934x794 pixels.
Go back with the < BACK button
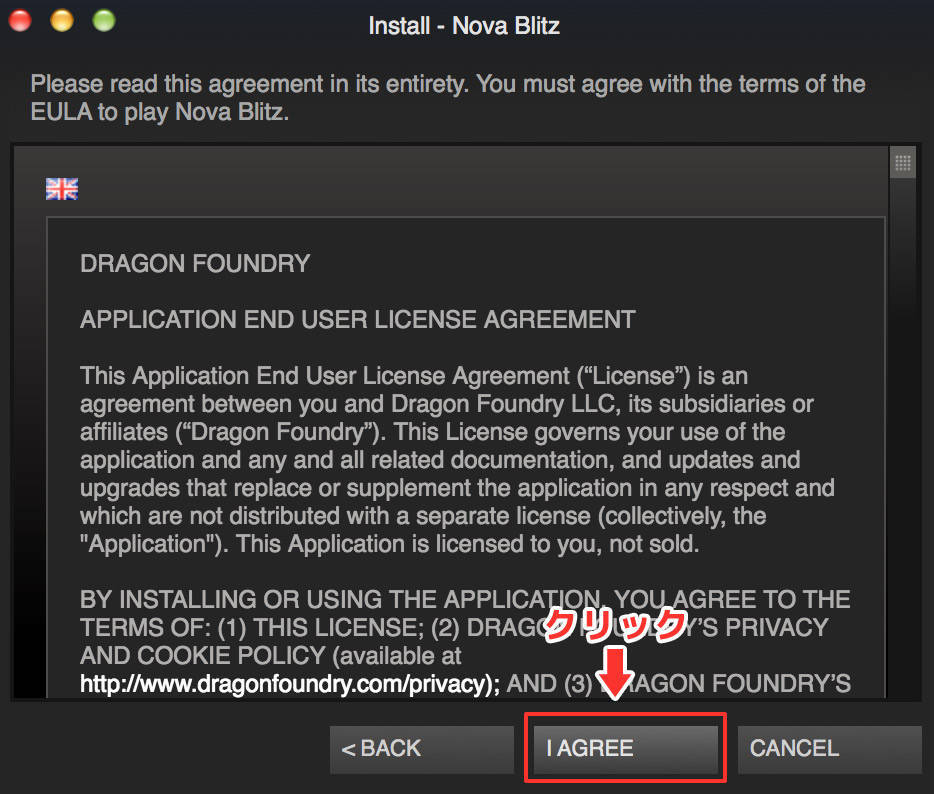pyautogui.click(x=422, y=749)
